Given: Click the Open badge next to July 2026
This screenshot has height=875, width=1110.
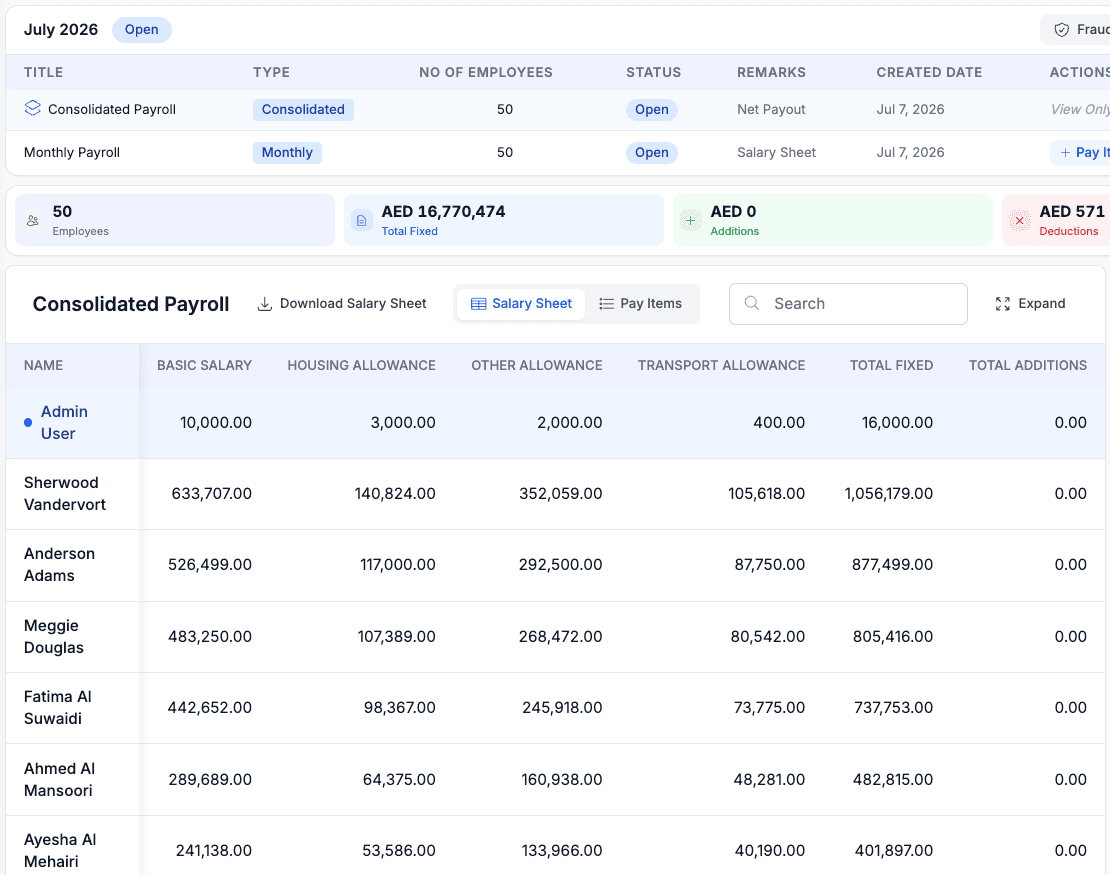Looking at the screenshot, I should pyautogui.click(x=142, y=30).
